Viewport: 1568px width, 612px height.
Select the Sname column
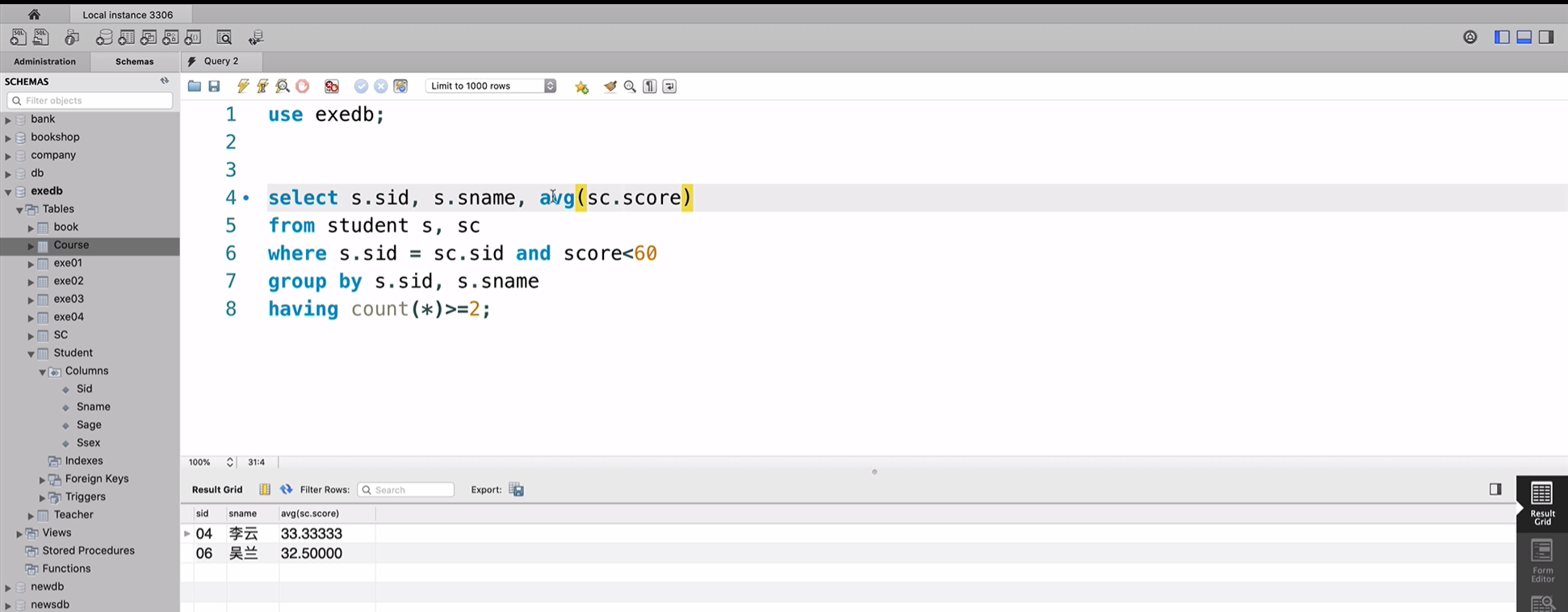click(93, 407)
